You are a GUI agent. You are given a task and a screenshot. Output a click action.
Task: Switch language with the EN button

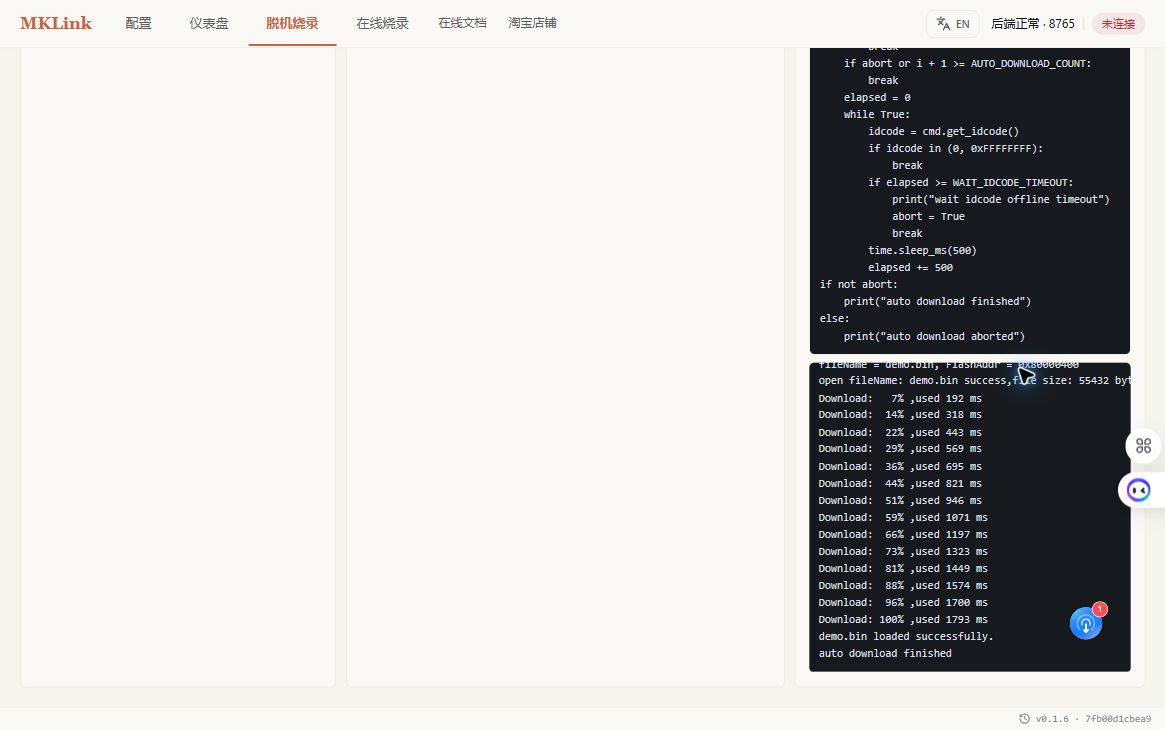953,24
